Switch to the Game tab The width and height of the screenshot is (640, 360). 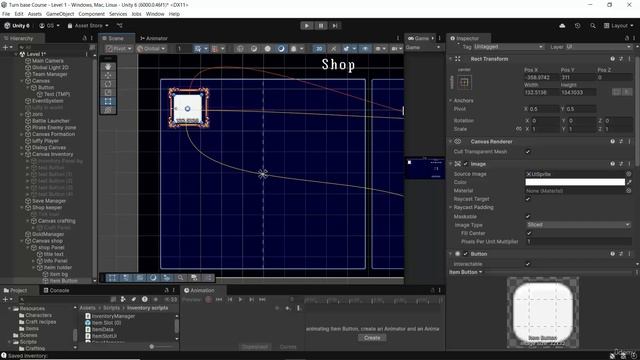pyautogui.click(x=418, y=38)
